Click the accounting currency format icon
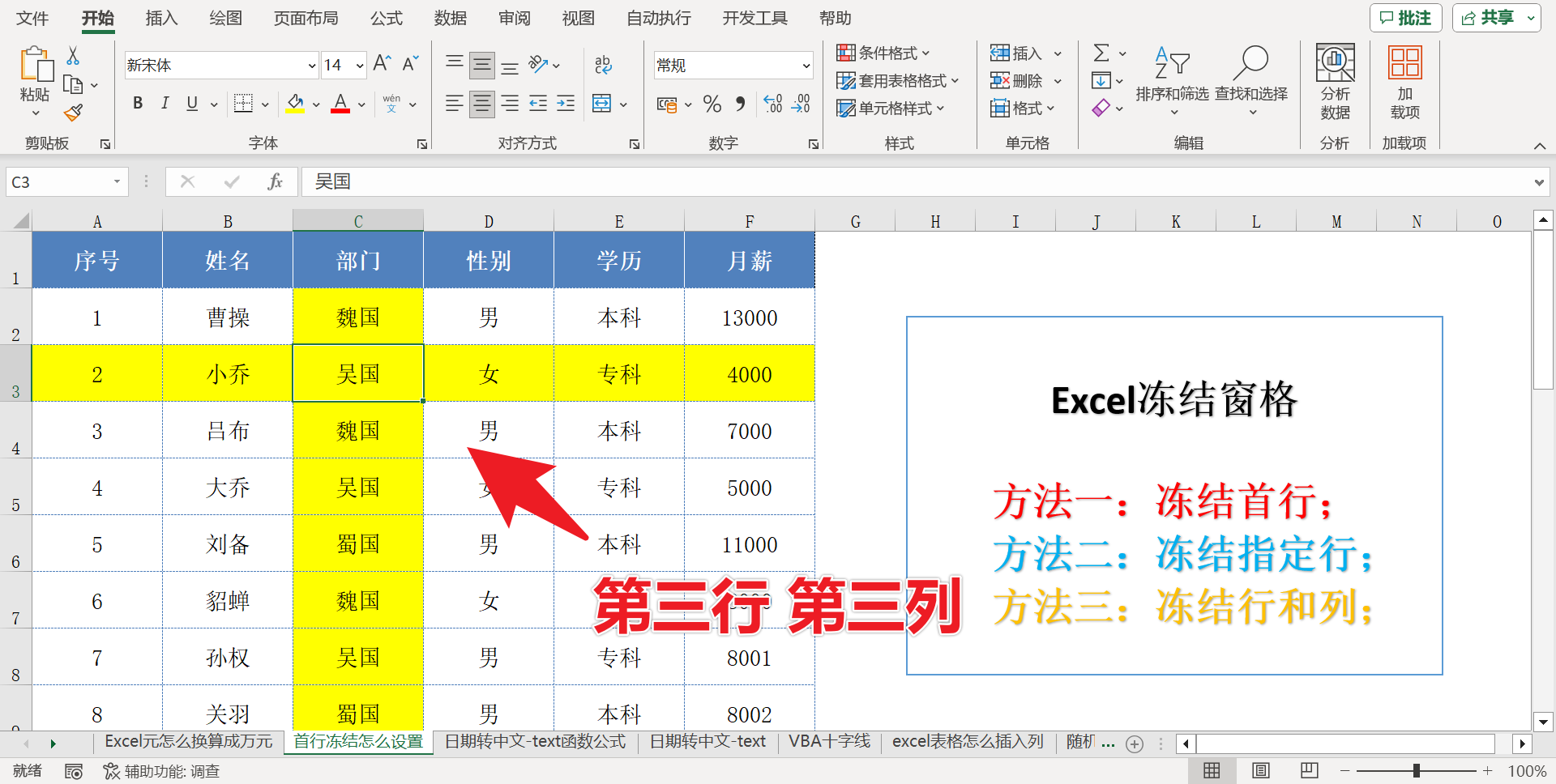Viewport: 1556px width, 784px height. [666, 104]
